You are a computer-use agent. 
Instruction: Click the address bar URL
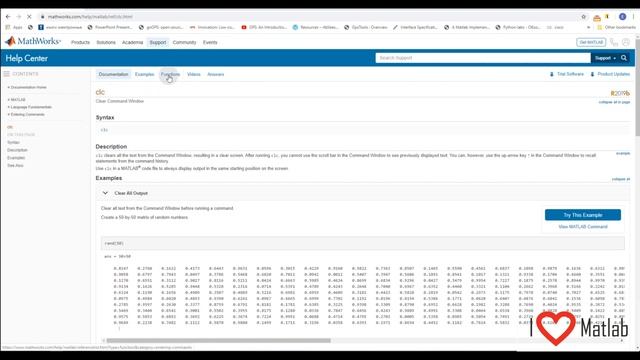tap(90, 17)
